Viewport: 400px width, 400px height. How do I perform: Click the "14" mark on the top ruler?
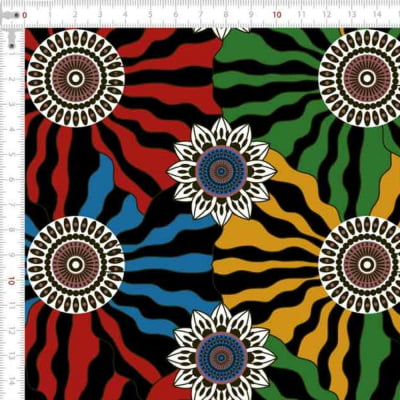377,15
